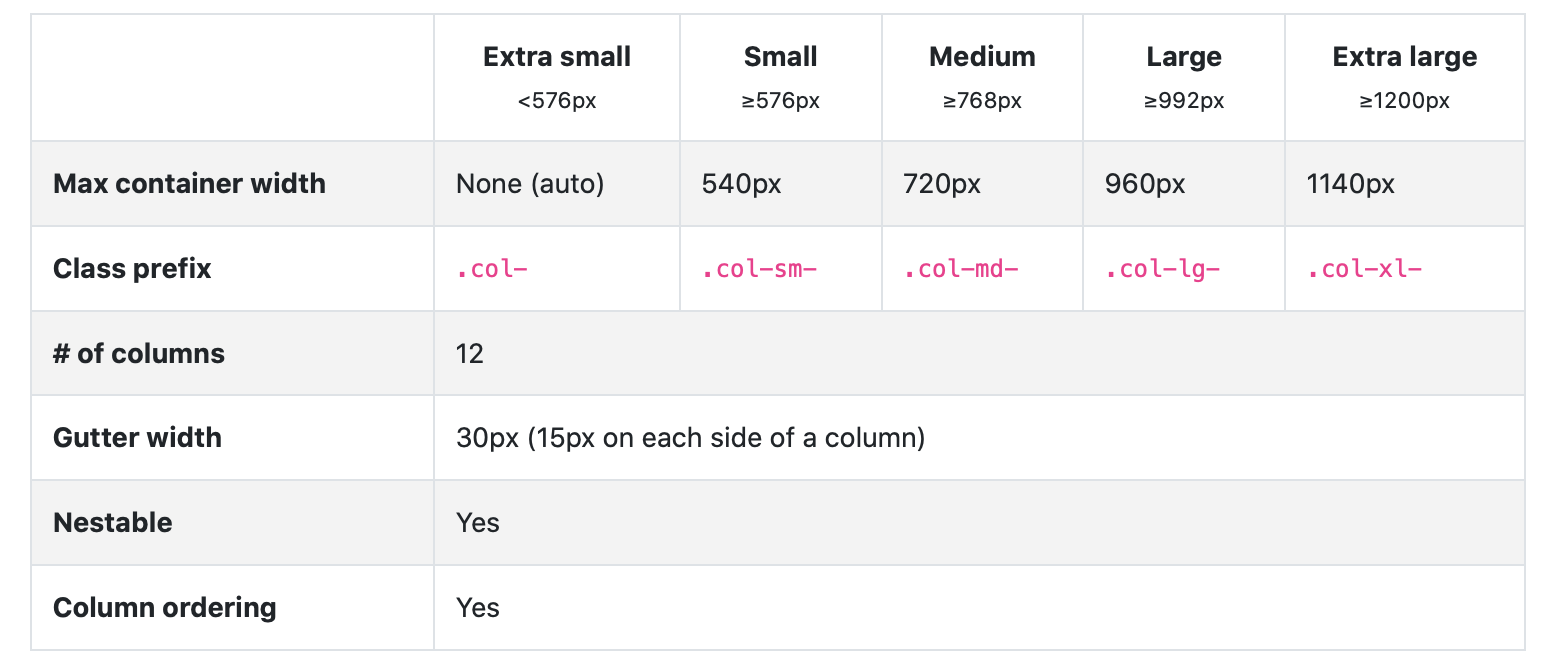
Task: Click the .col-sm- class prefix code
Action: pos(759,269)
